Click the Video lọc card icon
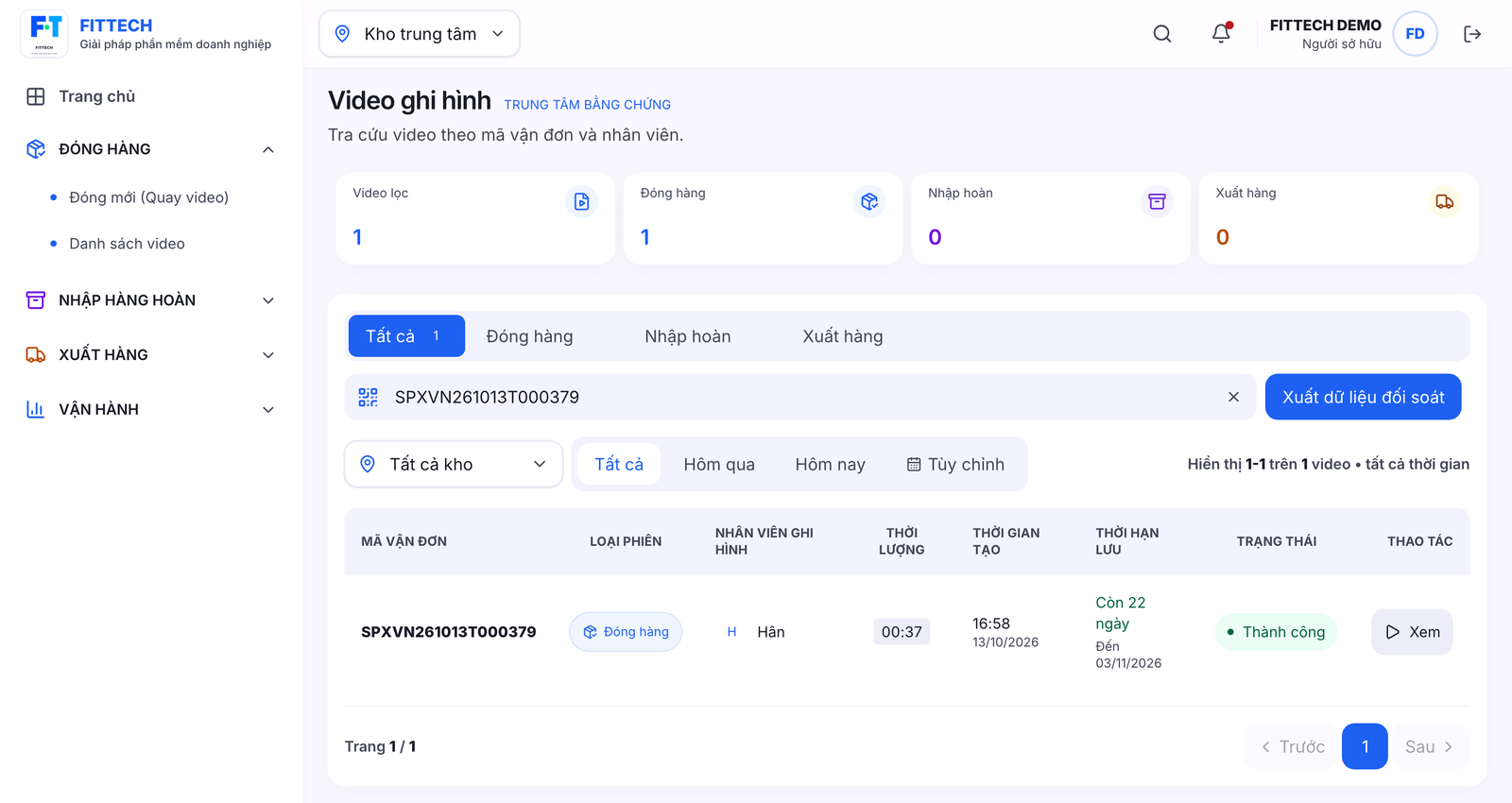The image size is (1512, 803). (581, 201)
